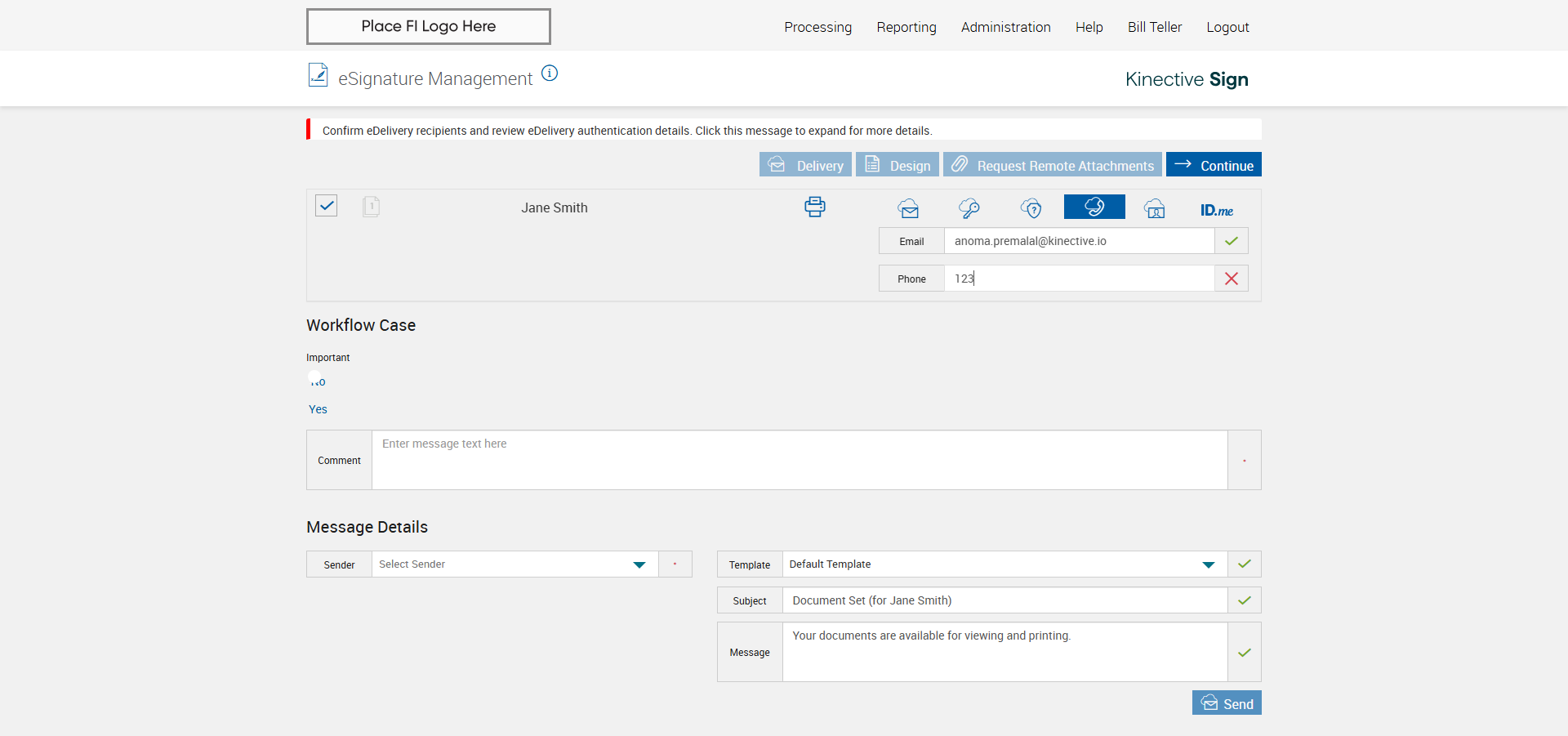
Task: Select the key password authentication icon
Action: (x=969, y=208)
